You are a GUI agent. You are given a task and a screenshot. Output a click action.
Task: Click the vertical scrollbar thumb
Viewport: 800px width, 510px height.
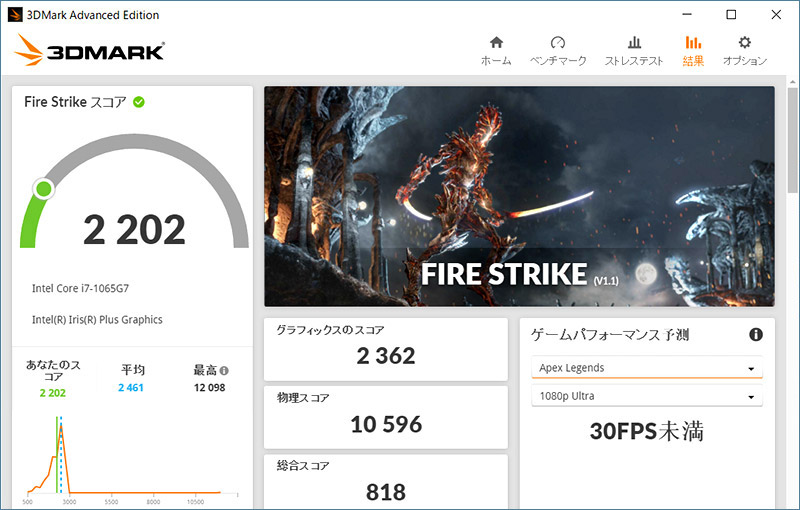pyautogui.click(x=792, y=140)
